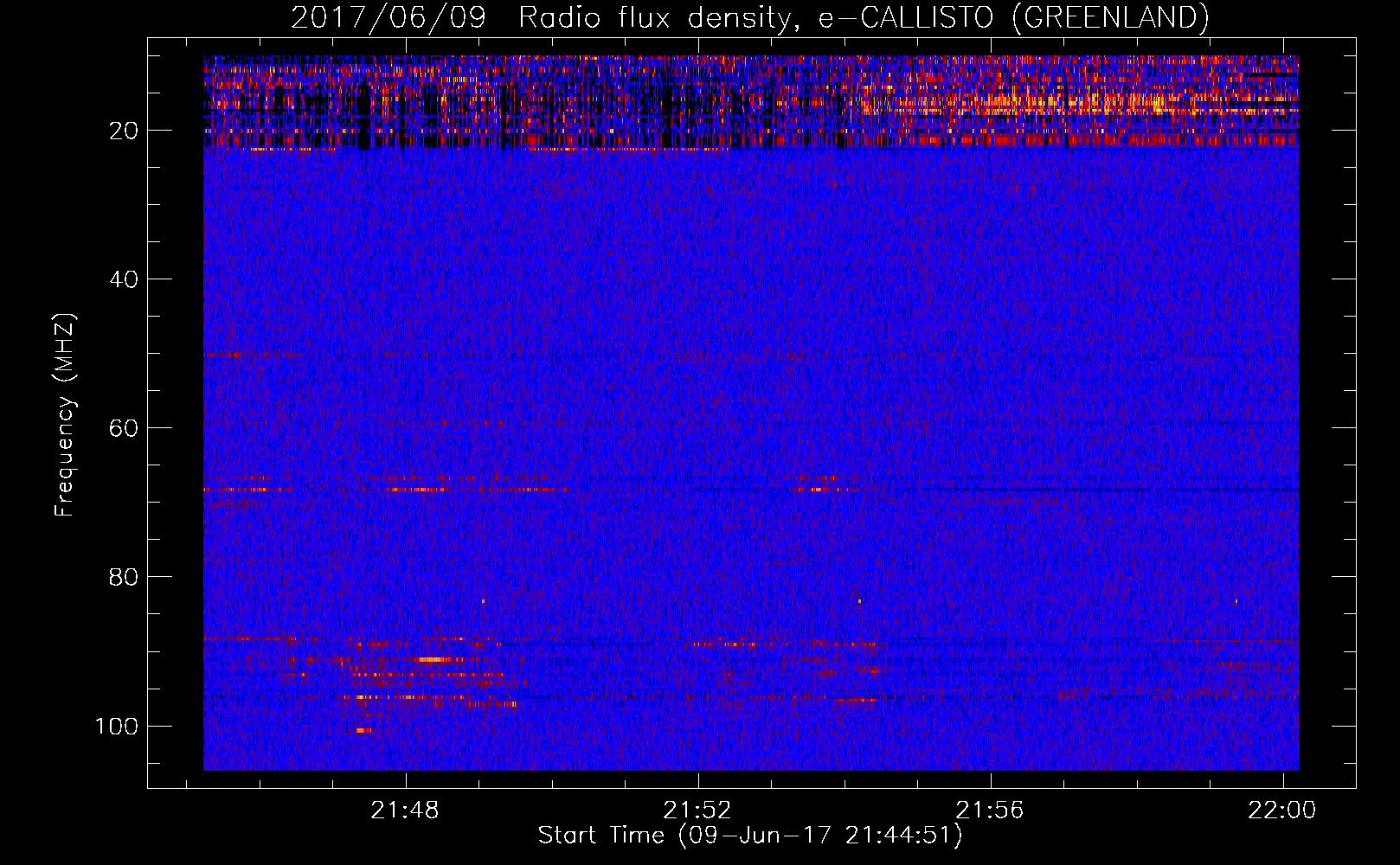The width and height of the screenshot is (1400, 865).
Task: Click the 'Frequency (MHZ)' axis label
Action: [x=65, y=414]
